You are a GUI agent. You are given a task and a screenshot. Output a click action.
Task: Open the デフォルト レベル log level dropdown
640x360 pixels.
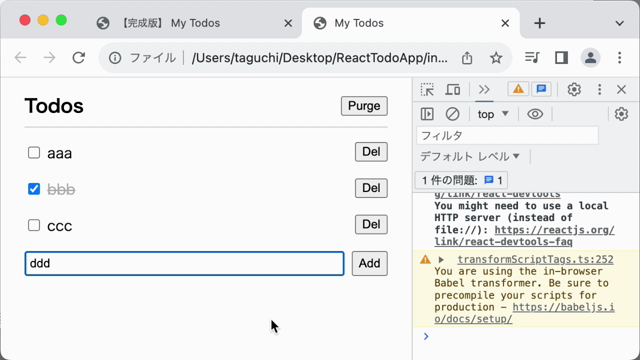[470, 156]
